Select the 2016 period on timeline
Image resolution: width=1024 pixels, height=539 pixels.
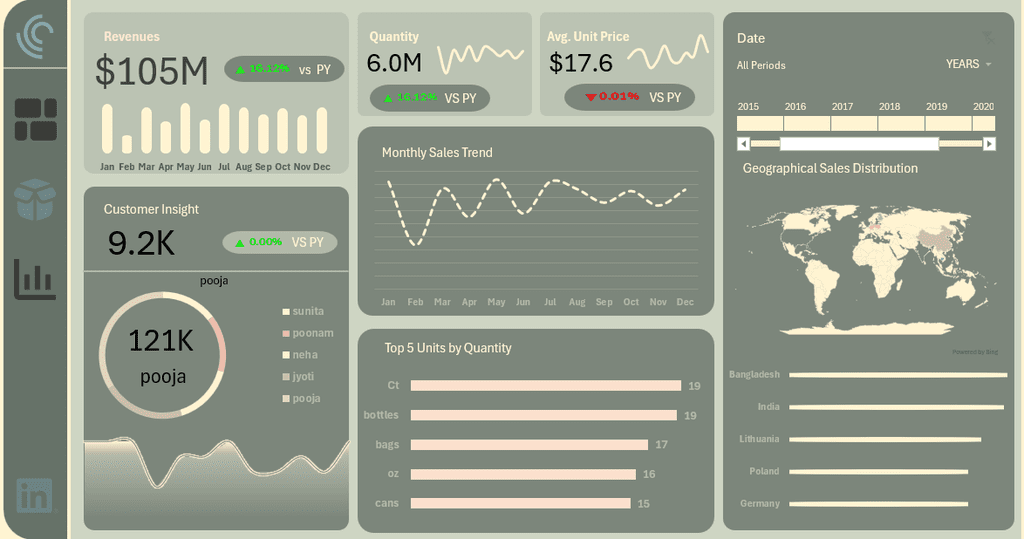click(807, 123)
